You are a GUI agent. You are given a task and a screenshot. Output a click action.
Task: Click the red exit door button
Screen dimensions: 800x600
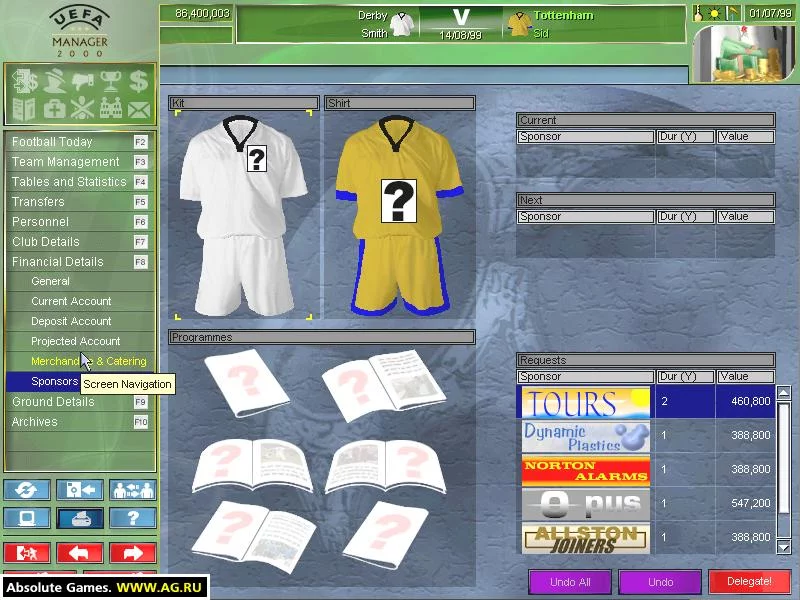click(27, 553)
